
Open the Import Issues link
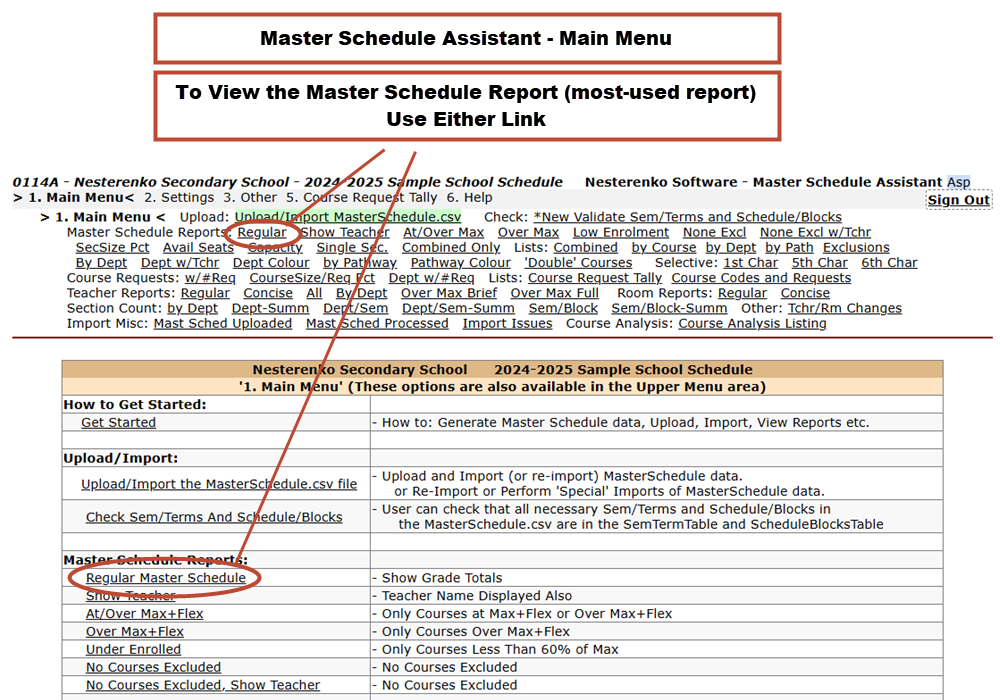(x=507, y=323)
